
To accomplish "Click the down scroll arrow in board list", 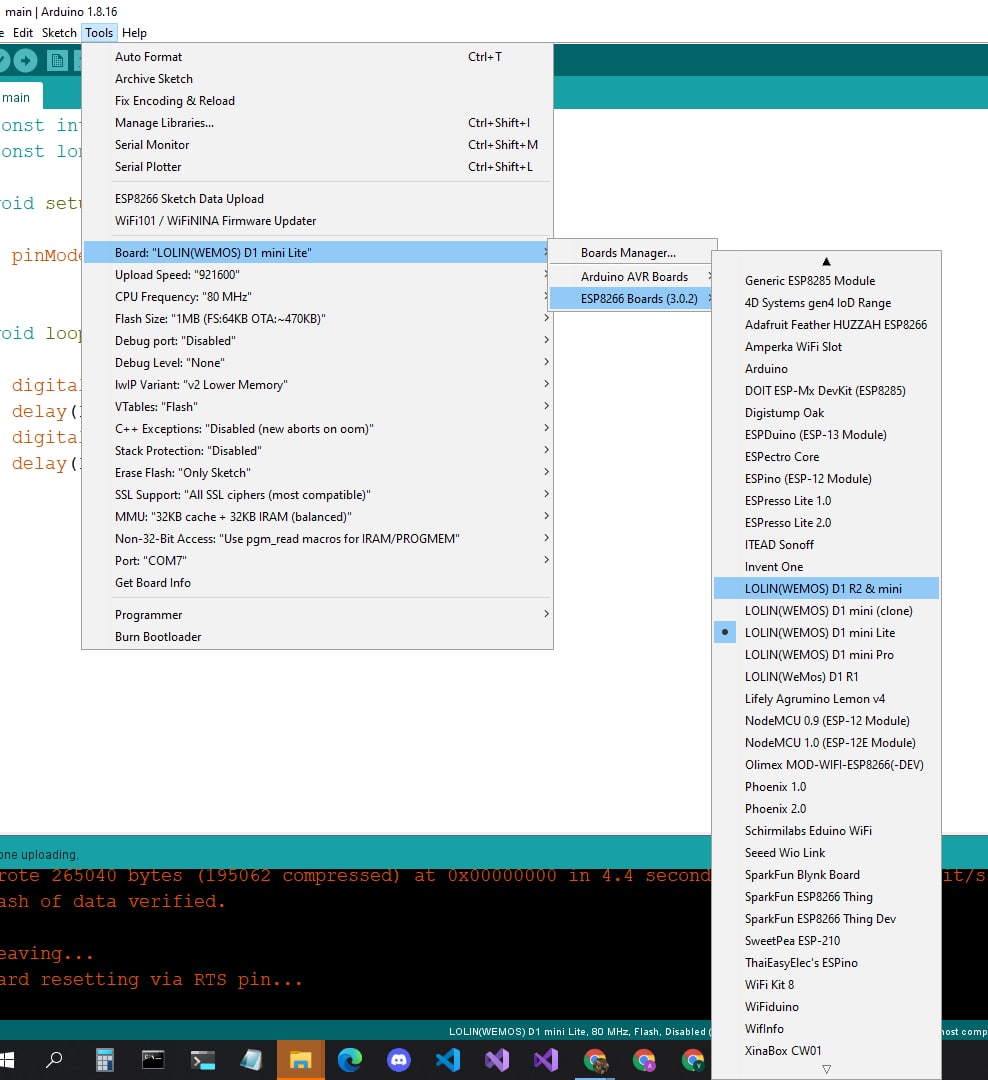I will click(826, 1069).
